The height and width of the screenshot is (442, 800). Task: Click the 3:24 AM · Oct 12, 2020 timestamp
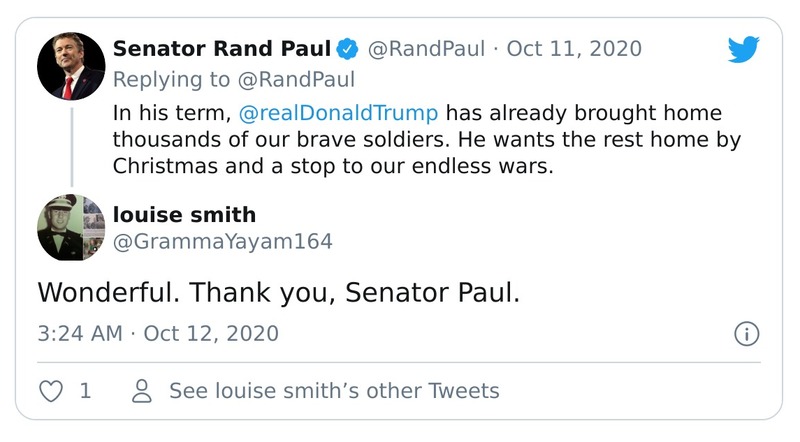pos(158,333)
